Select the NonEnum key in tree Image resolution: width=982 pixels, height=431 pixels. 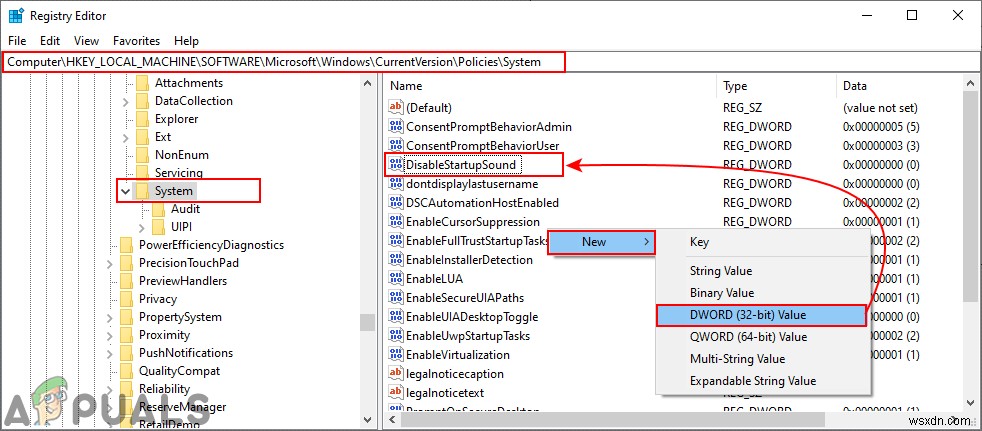pos(182,155)
